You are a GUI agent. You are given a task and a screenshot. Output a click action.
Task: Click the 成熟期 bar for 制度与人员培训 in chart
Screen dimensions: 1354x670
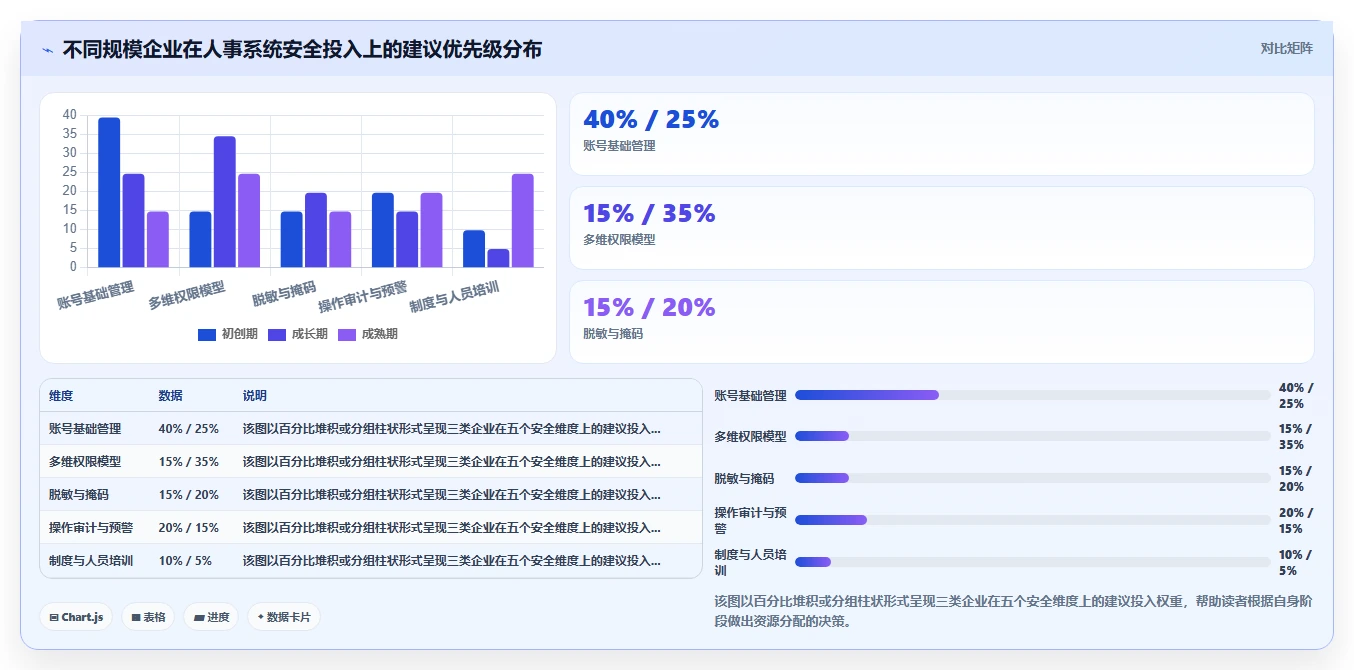click(523, 220)
